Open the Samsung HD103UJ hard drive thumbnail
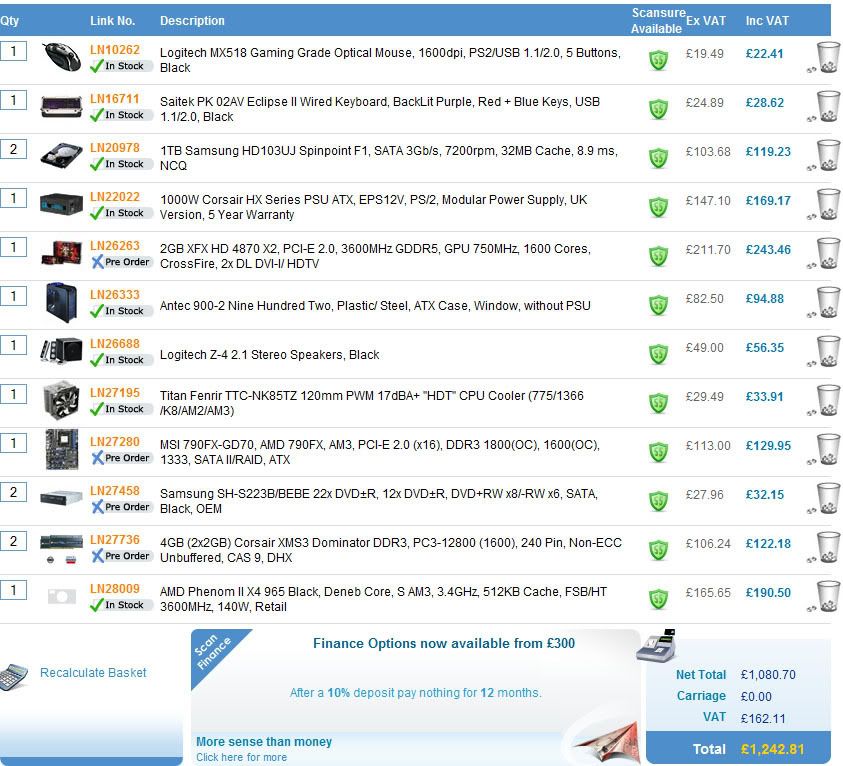 (x=61, y=155)
